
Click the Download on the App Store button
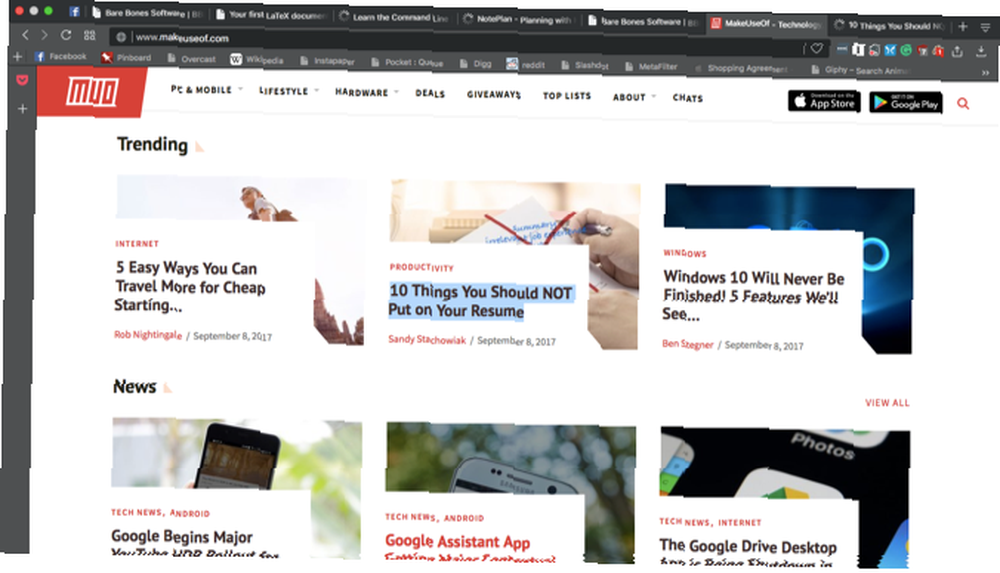coord(824,101)
